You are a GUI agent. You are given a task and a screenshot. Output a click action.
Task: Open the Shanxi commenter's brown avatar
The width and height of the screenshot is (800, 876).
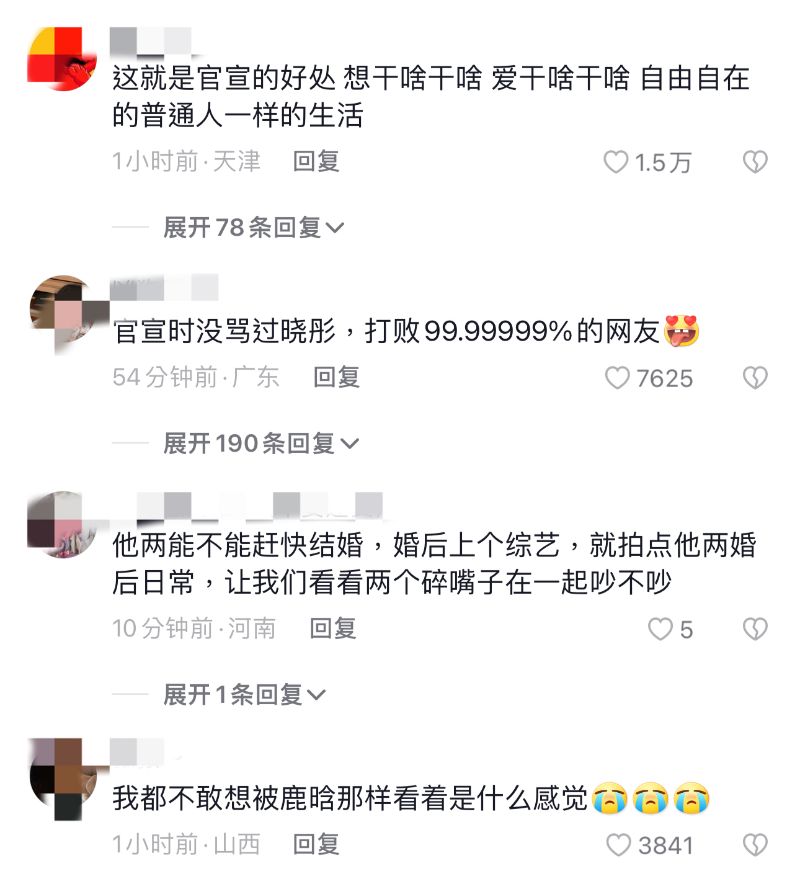(x=63, y=779)
